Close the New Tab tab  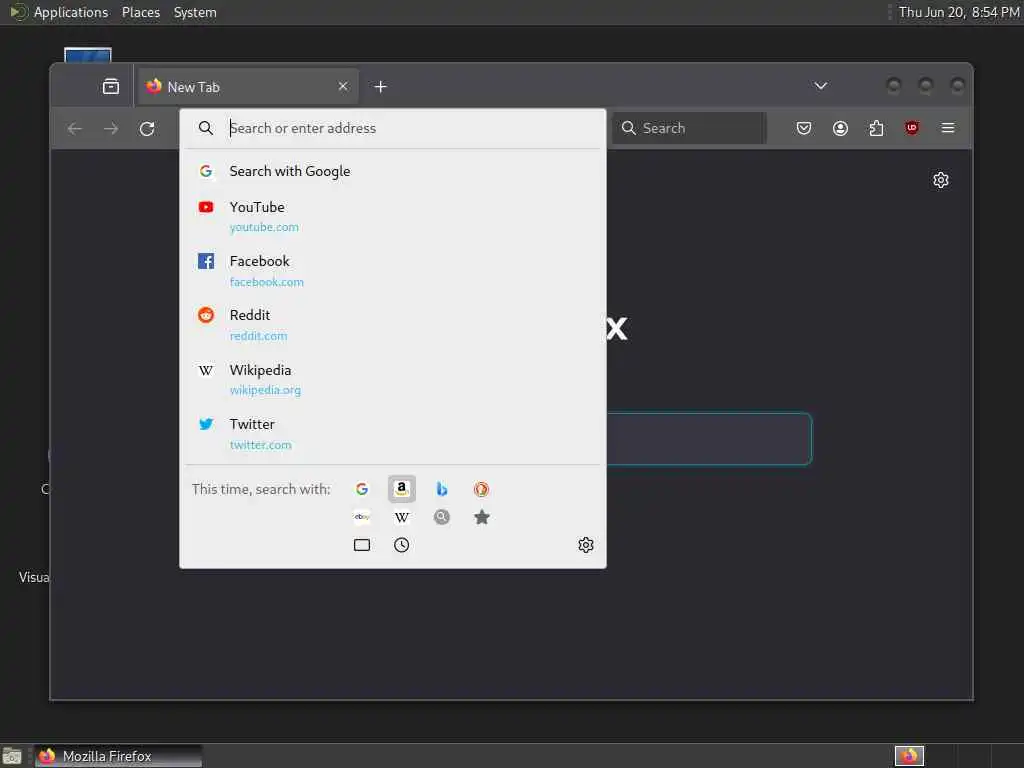coord(343,86)
